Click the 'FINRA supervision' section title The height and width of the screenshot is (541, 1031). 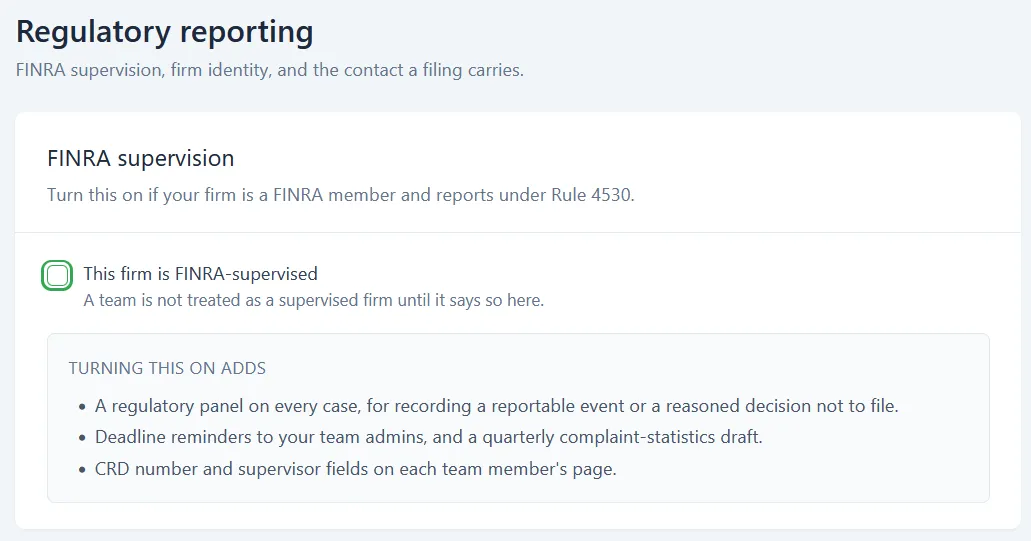(141, 158)
